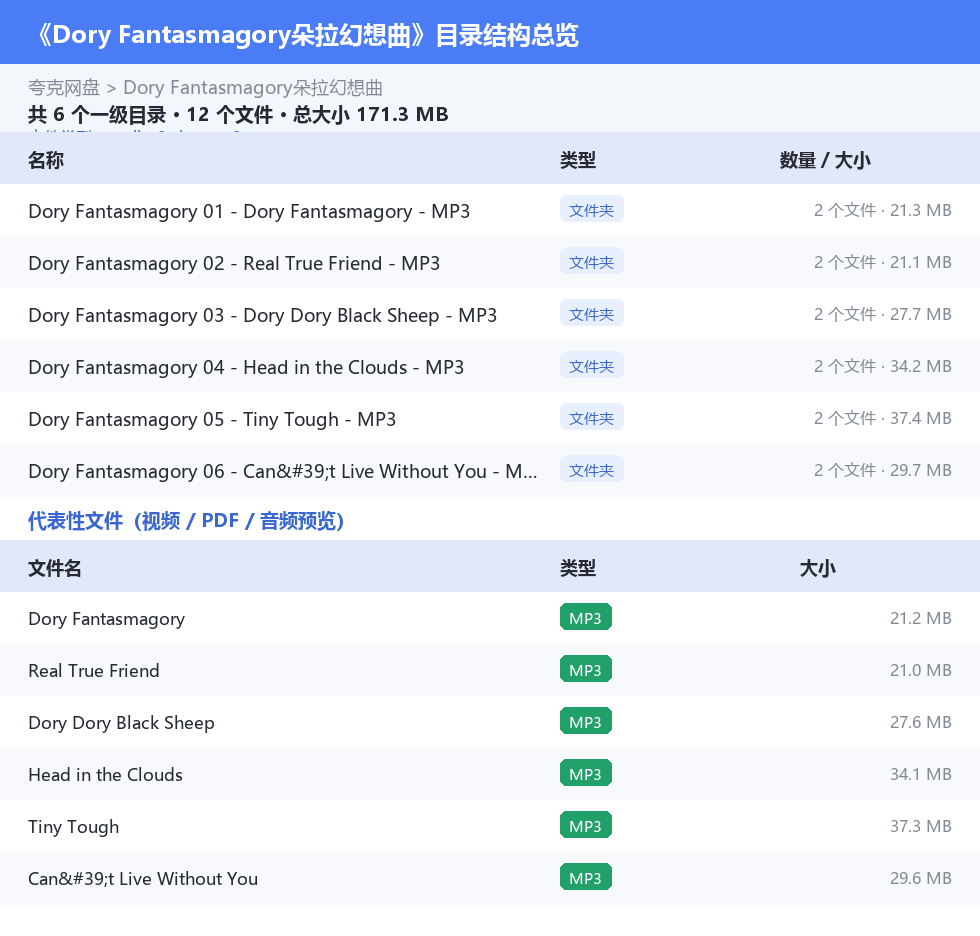The image size is (980, 936).
Task: Select the 21.0 MB size value
Action: pos(921,670)
